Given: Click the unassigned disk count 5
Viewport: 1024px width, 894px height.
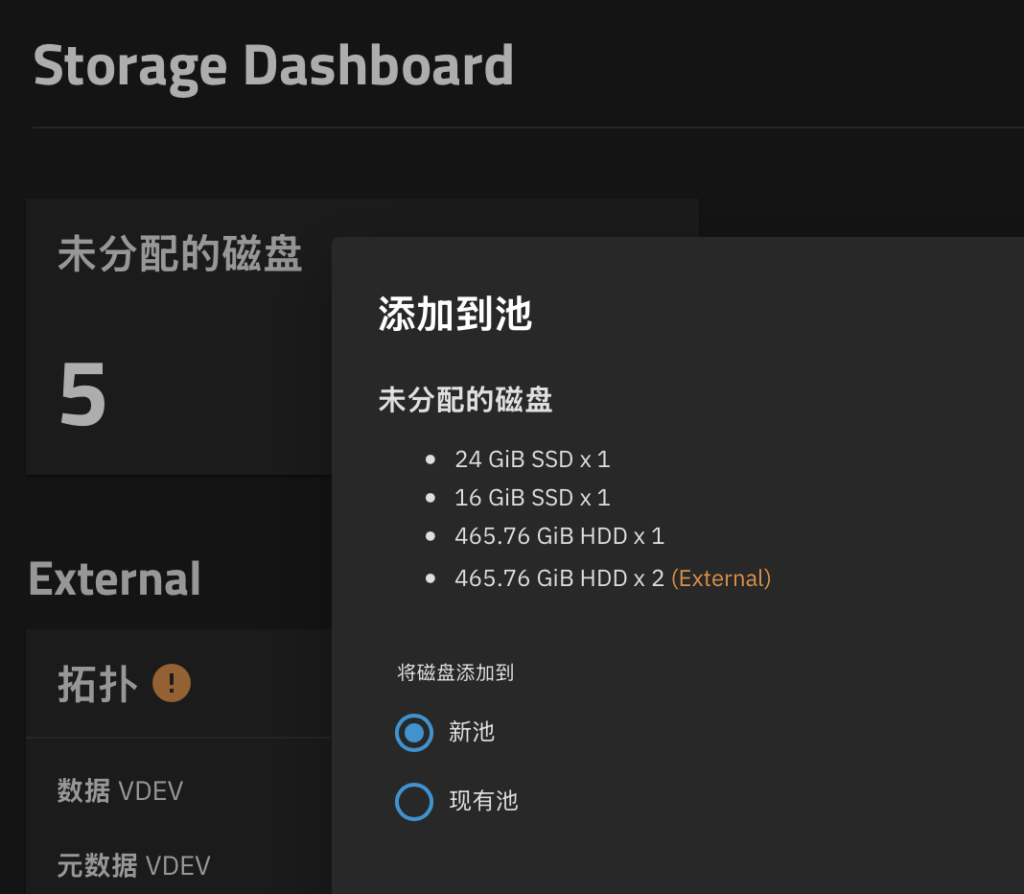Looking at the screenshot, I should (83, 395).
